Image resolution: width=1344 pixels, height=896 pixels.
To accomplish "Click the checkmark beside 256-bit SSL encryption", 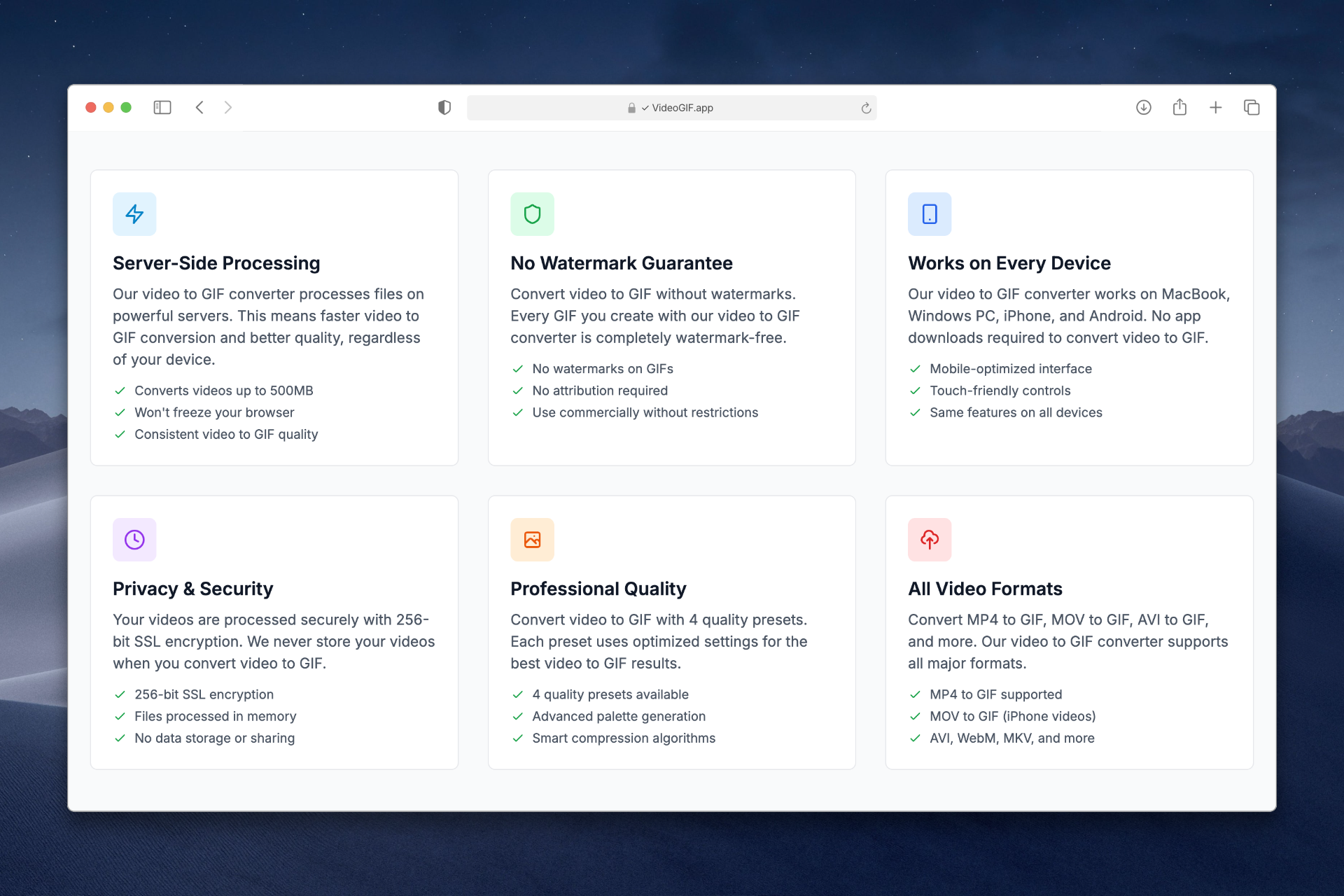I will [x=120, y=694].
